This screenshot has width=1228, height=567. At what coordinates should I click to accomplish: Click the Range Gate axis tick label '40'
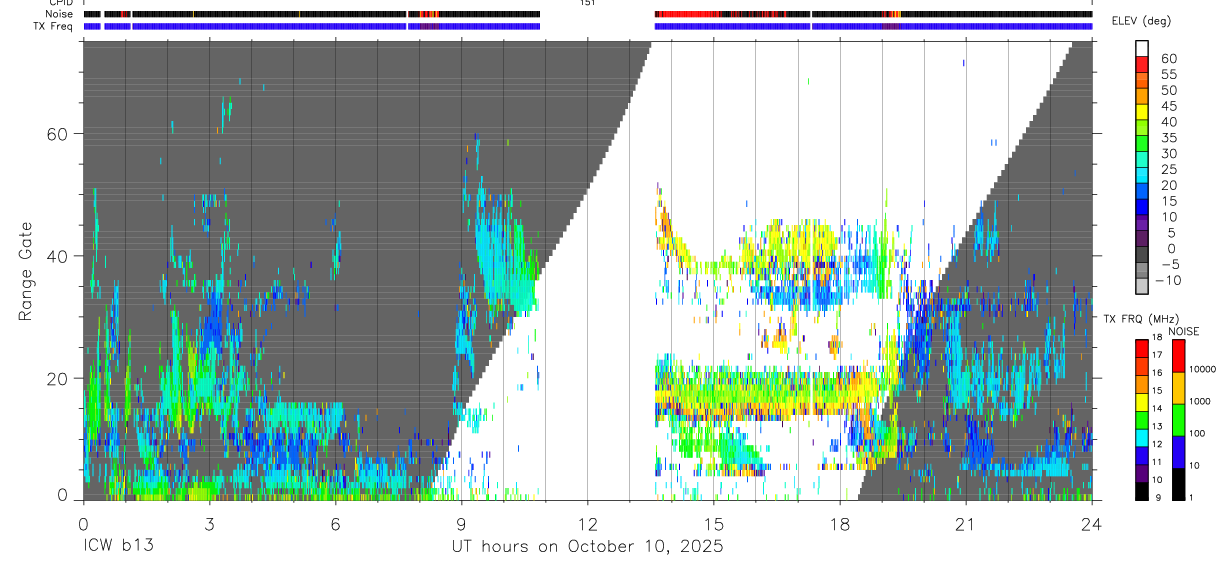tap(58, 256)
